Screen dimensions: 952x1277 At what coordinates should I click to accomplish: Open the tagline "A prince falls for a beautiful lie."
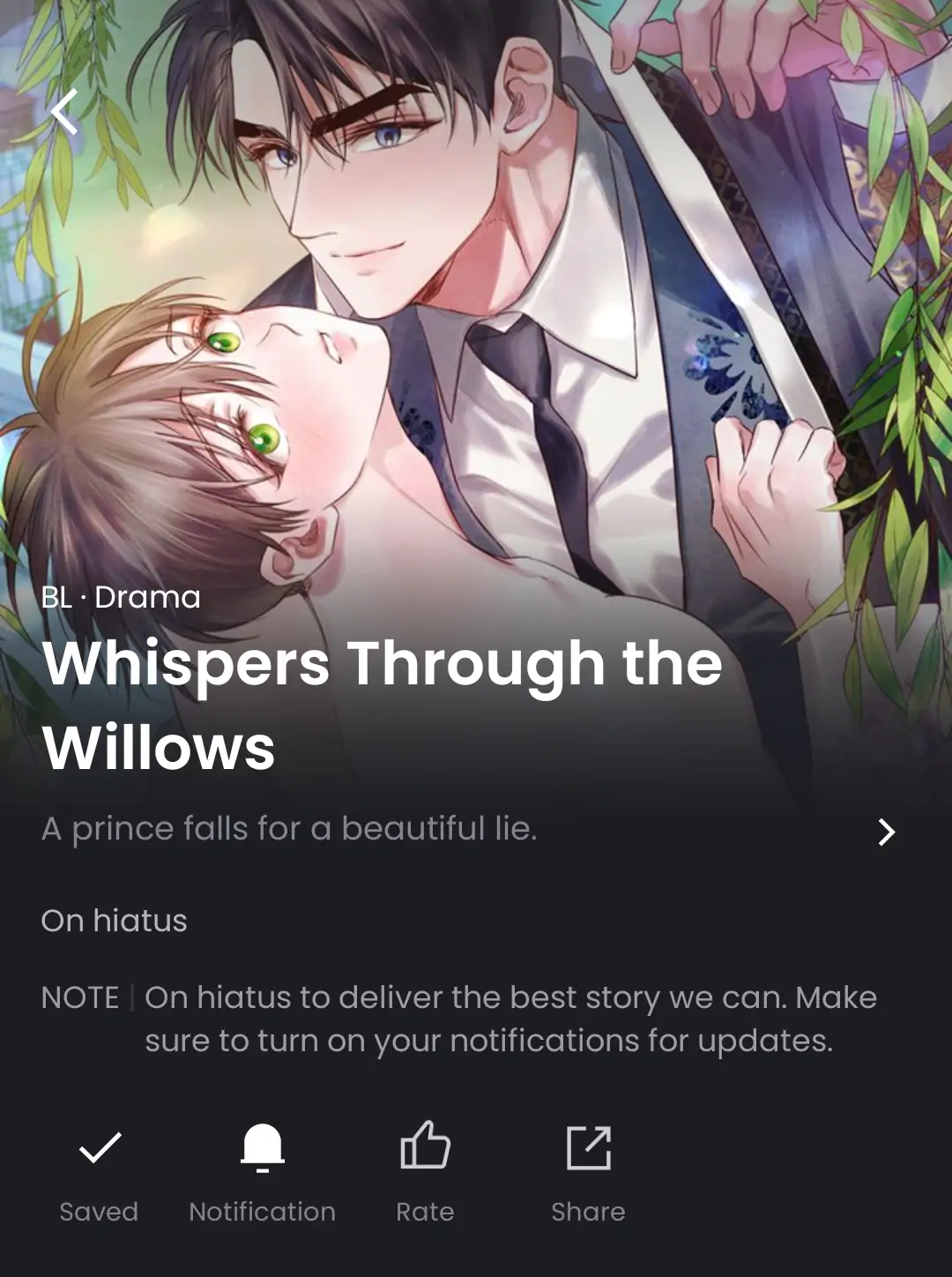289,829
